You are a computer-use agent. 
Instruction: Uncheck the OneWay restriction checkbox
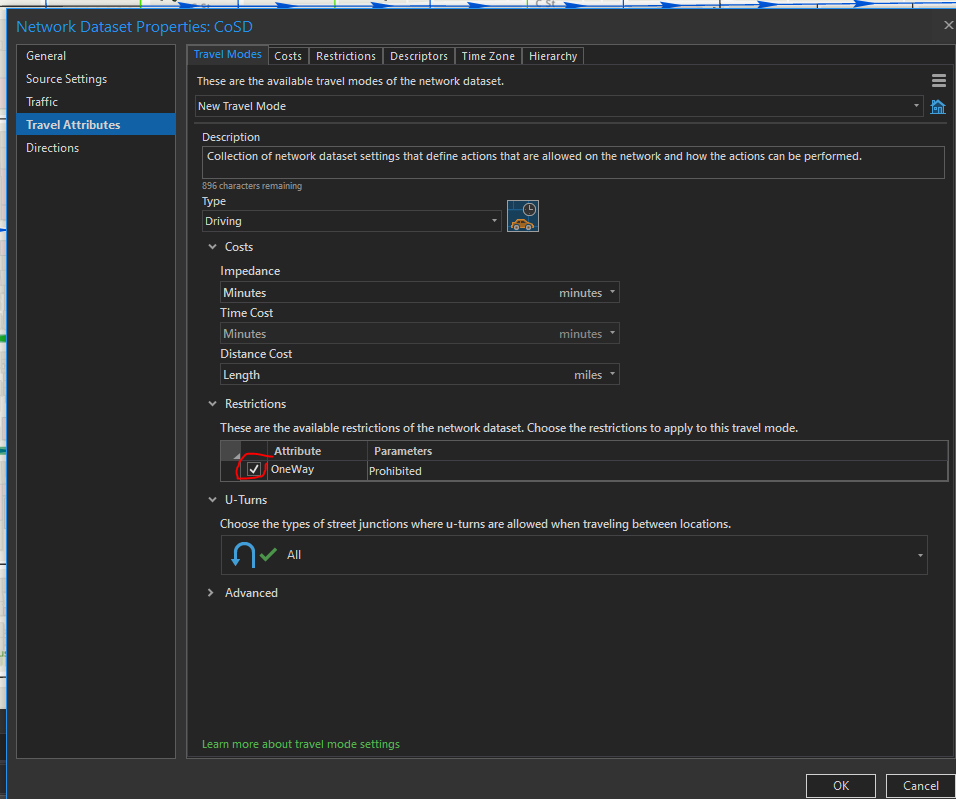(x=254, y=470)
